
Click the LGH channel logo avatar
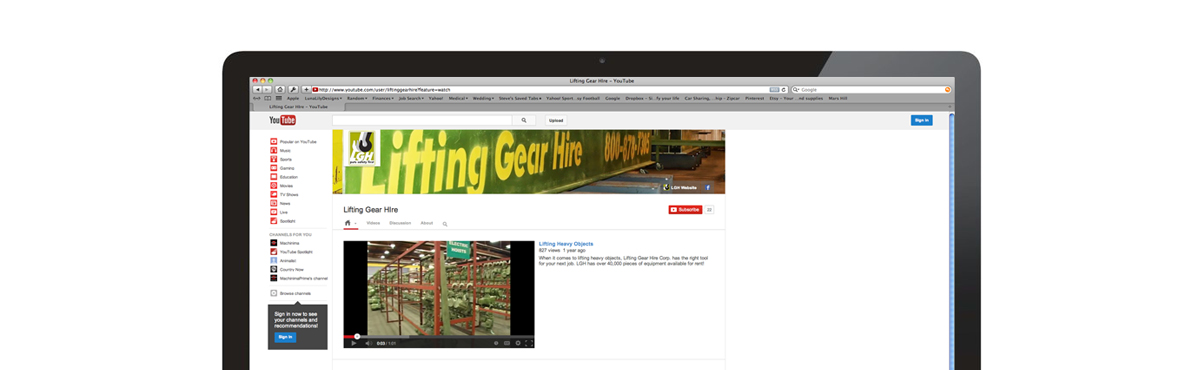point(364,149)
